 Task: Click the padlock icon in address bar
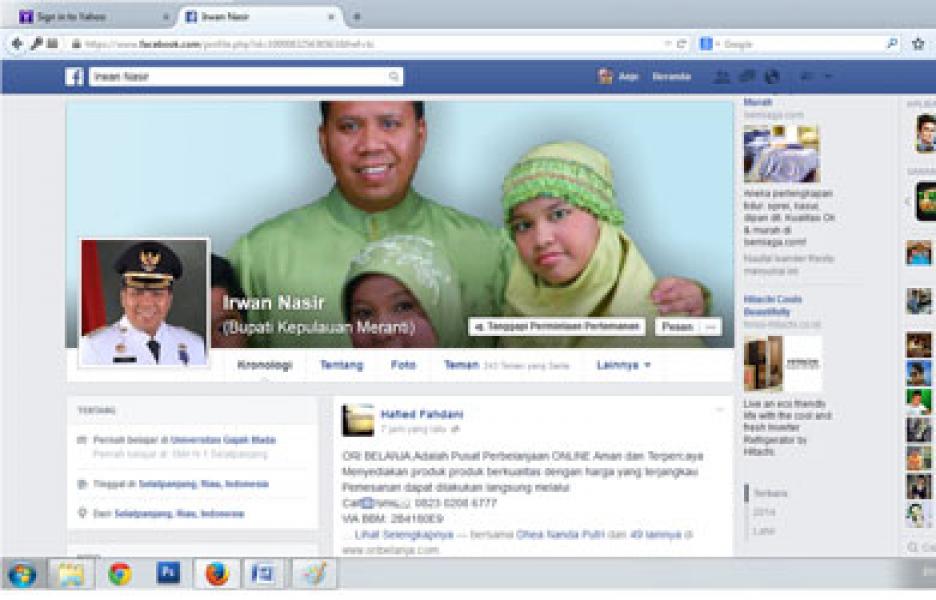point(76,44)
